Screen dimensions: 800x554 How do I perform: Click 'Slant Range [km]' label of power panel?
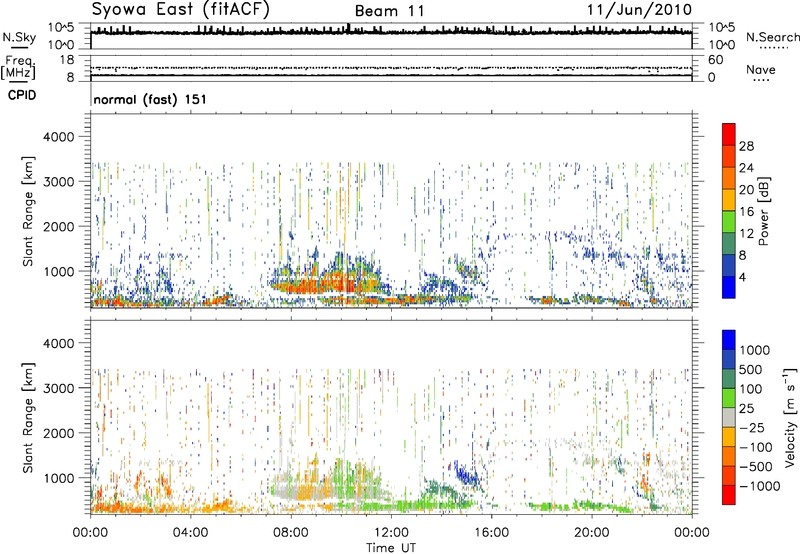[x=28, y=211]
